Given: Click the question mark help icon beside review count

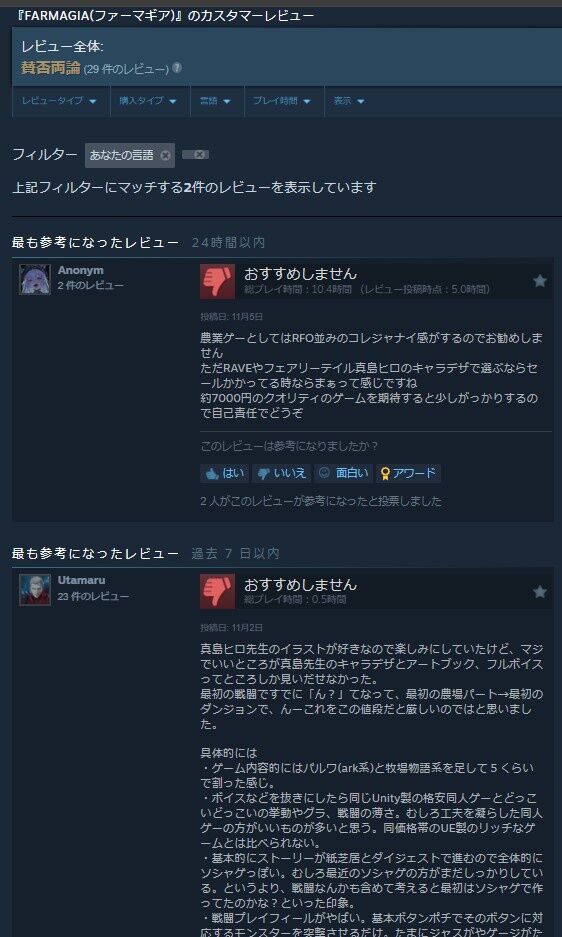Looking at the screenshot, I should (x=177, y=68).
